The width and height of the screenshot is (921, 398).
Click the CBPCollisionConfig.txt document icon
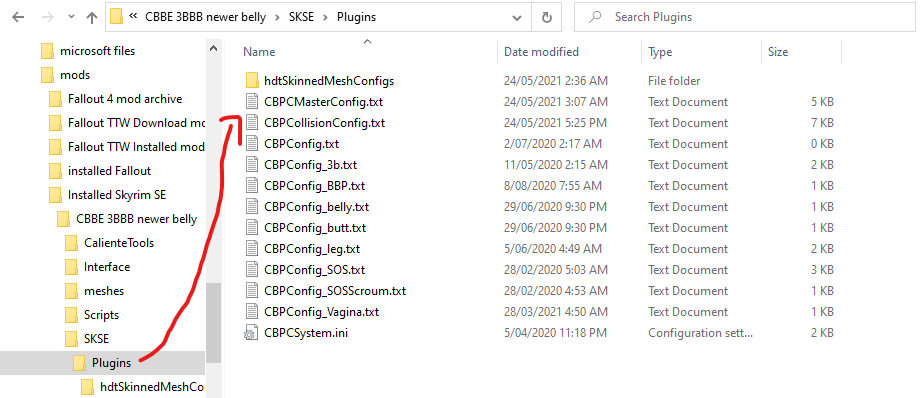click(x=251, y=123)
